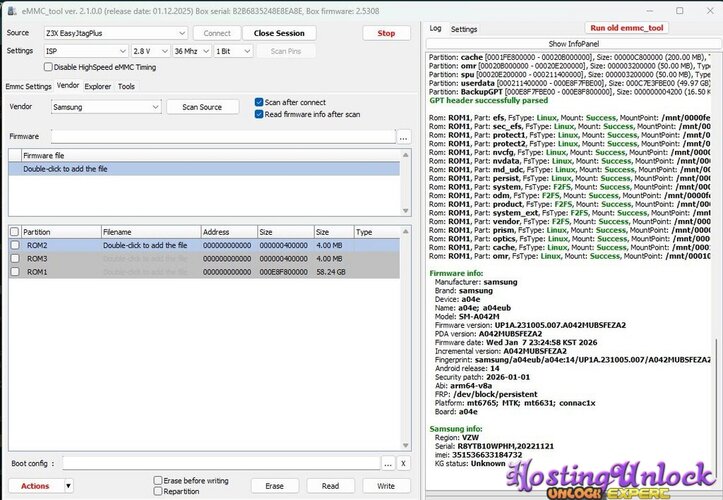723x500 pixels.
Task: Open the Actions arrow menu button
Action: [x=68, y=486]
